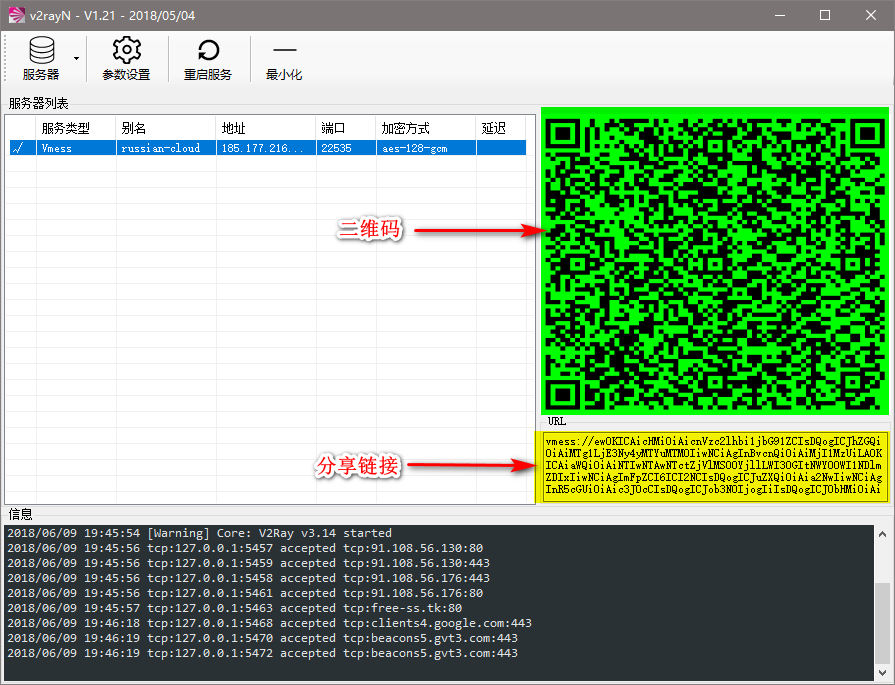Click log scrollbar up arrow

coord(882,535)
